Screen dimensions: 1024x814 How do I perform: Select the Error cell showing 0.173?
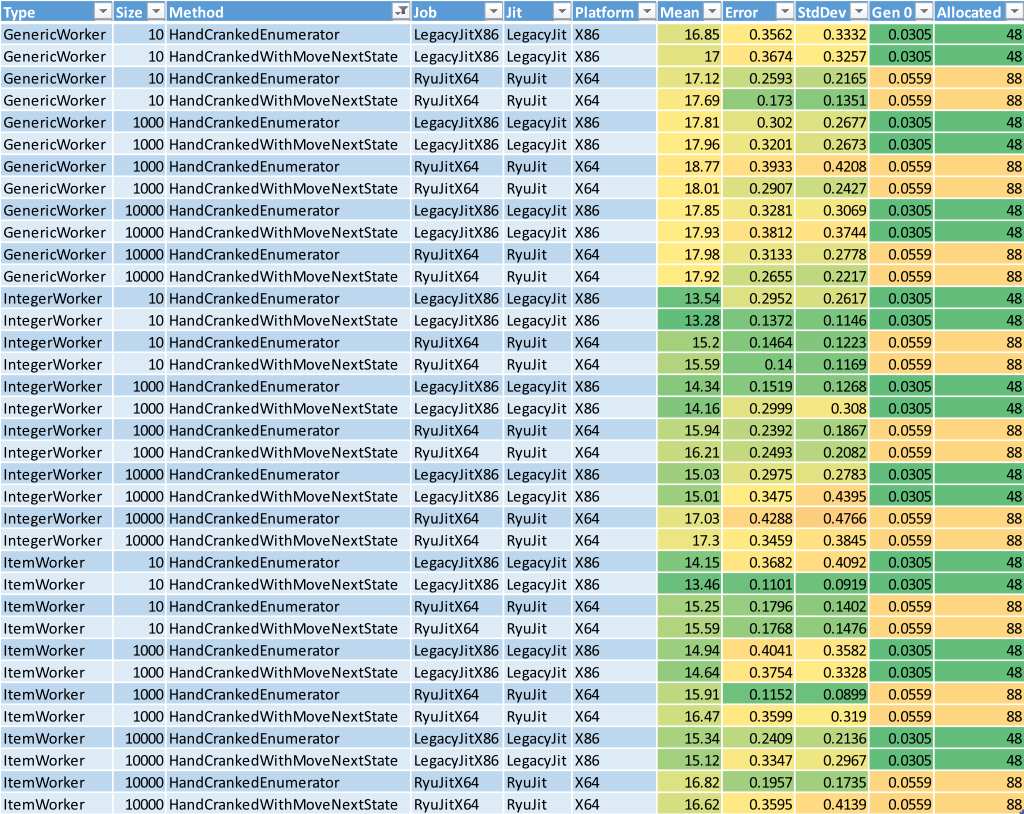pyautogui.click(x=758, y=101)
